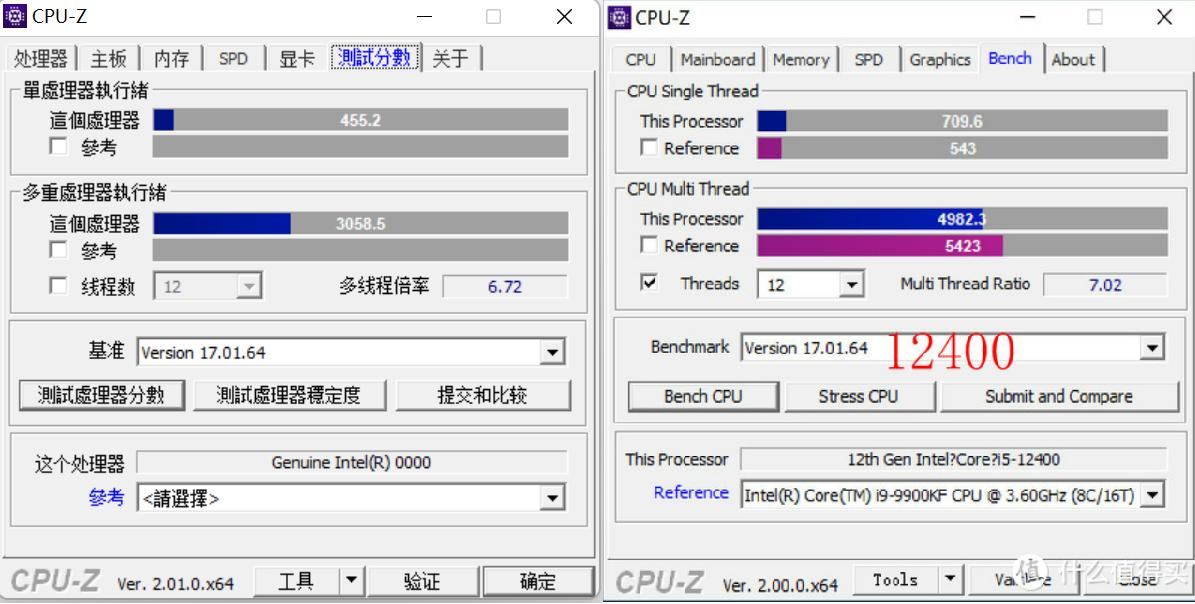Image resolution: width=1195 pixels, height=604 pixels.
Task: Enable the 线程数 checkbox in left window
Action: click(x=57, y=285)
